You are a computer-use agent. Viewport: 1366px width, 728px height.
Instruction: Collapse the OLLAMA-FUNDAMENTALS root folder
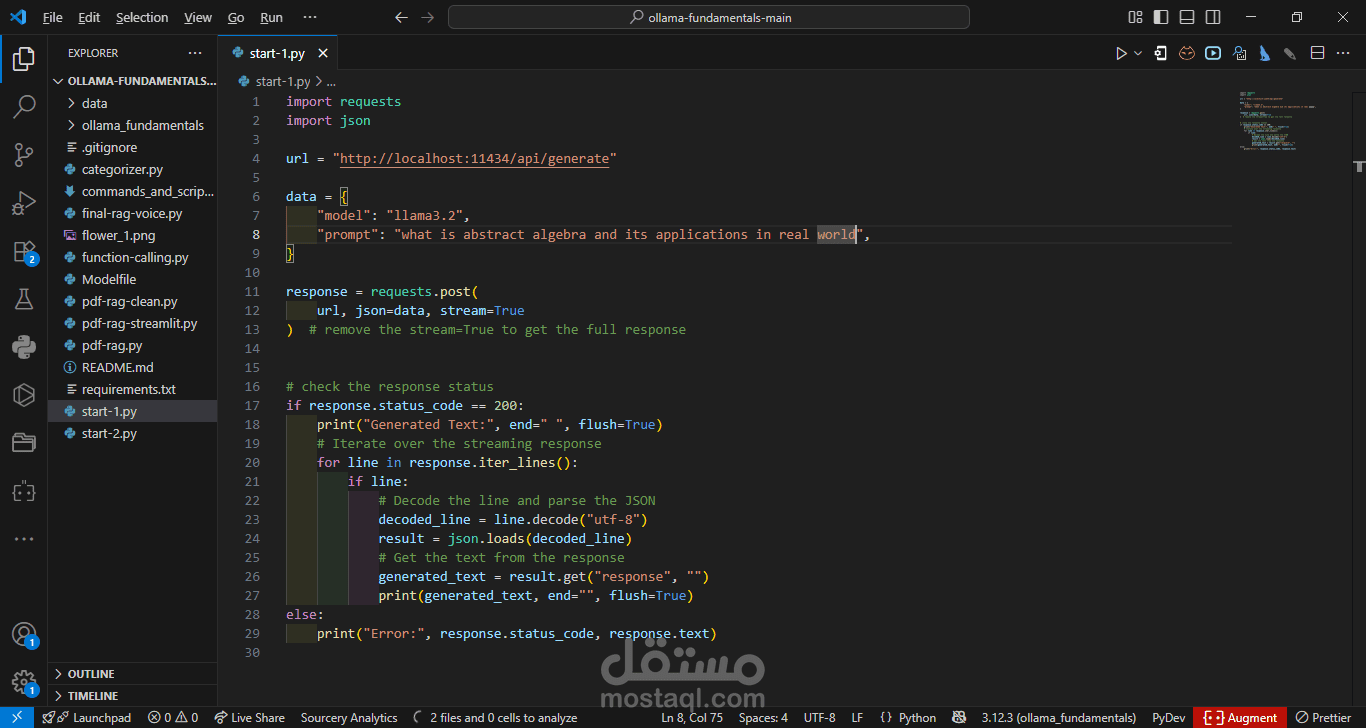tap(134, 81)
